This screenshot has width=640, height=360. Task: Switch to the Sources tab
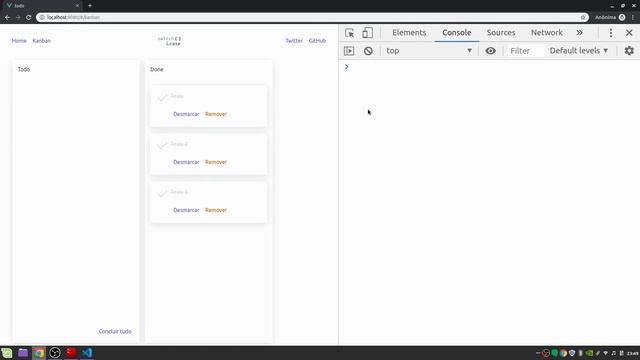[x=501, y=33]
